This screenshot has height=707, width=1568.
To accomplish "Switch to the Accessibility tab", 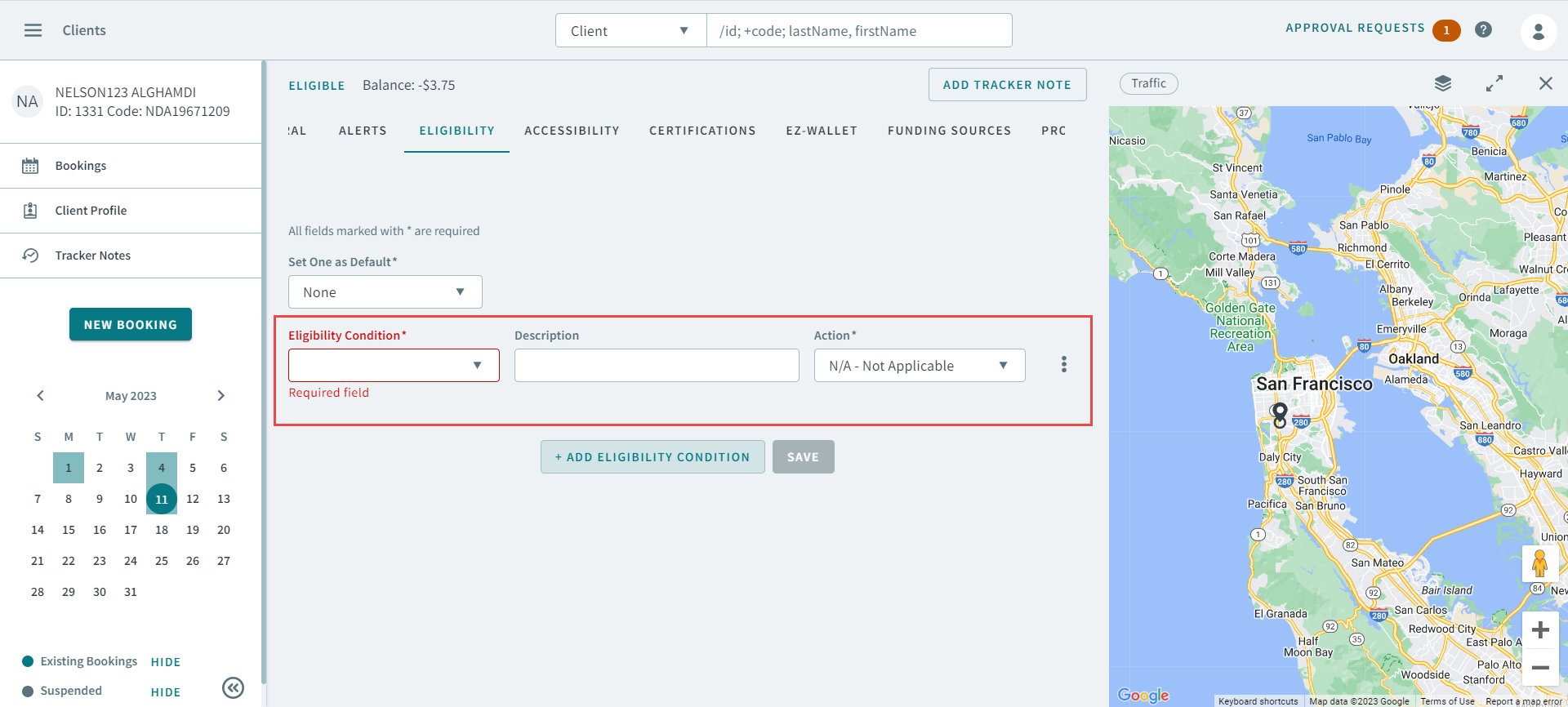I will click(x=572, y=131).
